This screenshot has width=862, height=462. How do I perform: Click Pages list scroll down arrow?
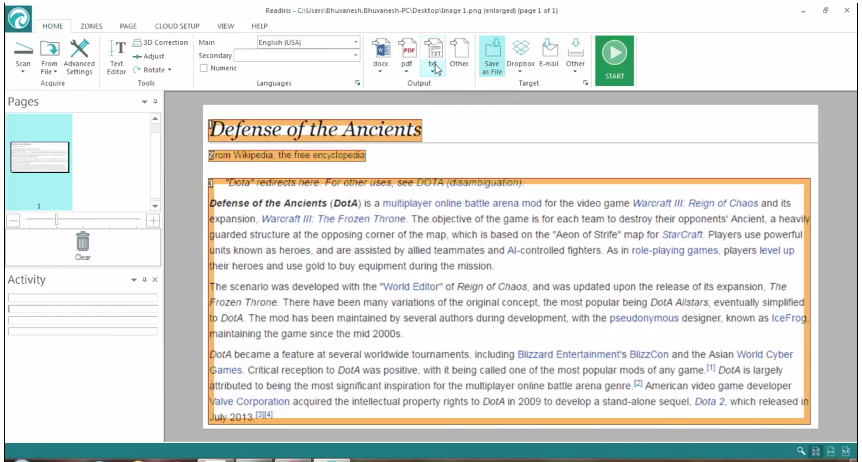click(x=155, y=206)
